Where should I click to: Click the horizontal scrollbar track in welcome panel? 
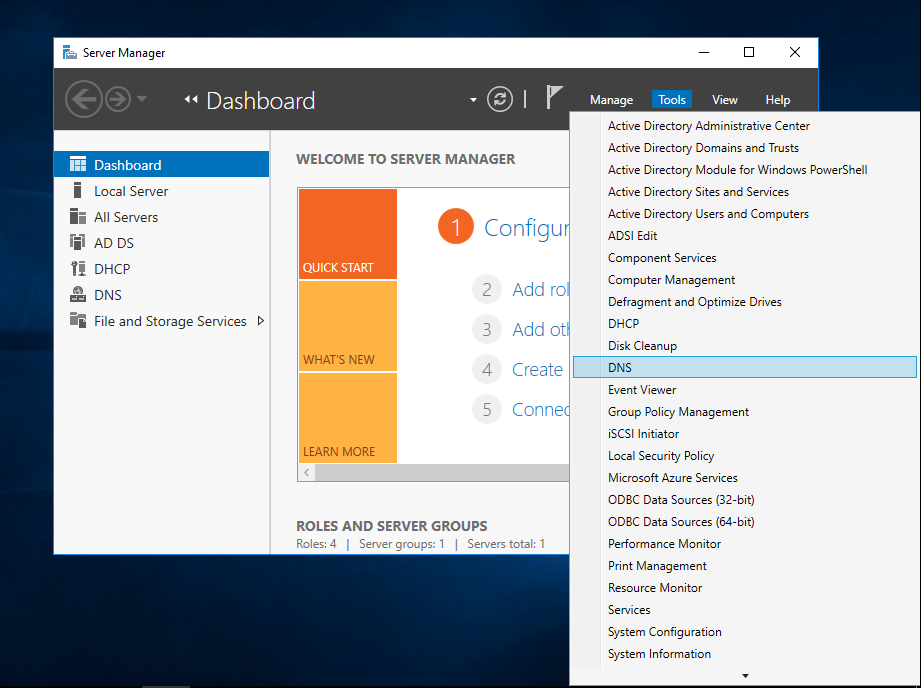coord(442,472)
